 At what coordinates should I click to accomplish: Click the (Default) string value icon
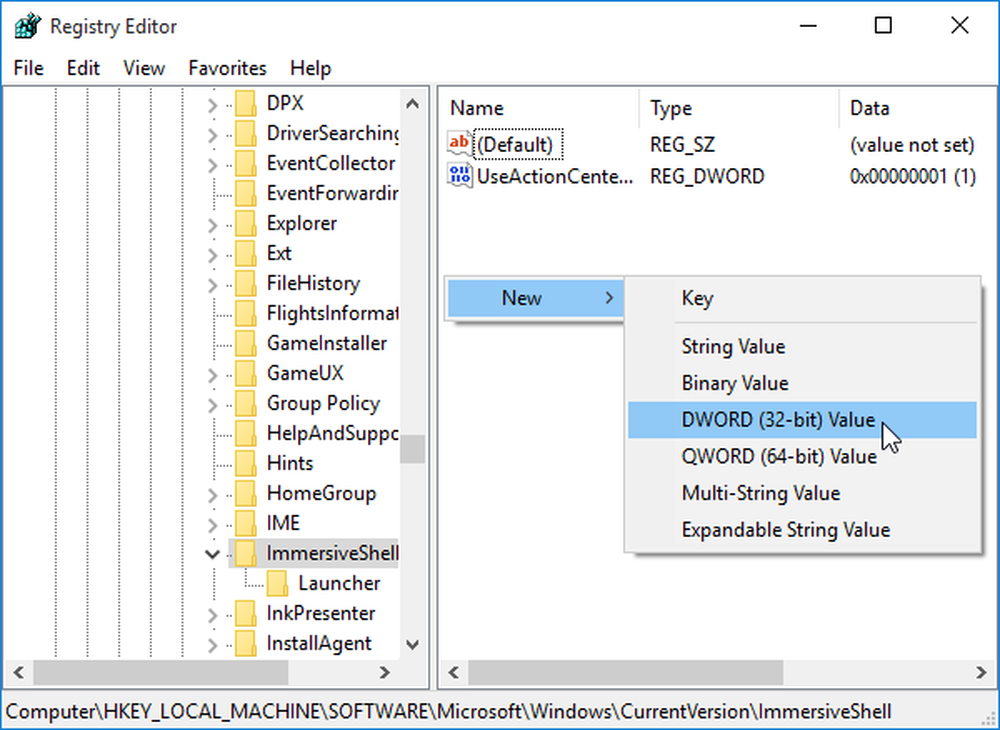click(459, 144)
